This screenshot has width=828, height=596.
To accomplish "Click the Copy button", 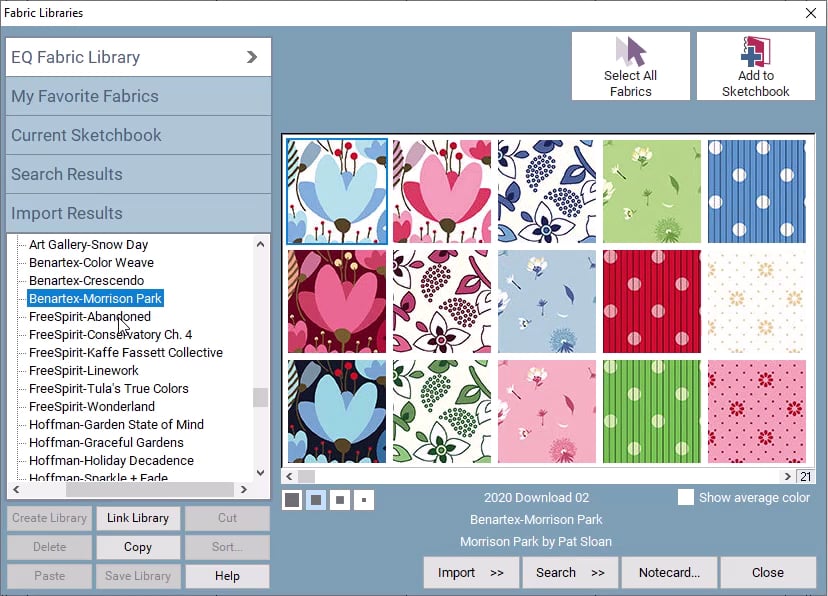I will pos(138,547).
